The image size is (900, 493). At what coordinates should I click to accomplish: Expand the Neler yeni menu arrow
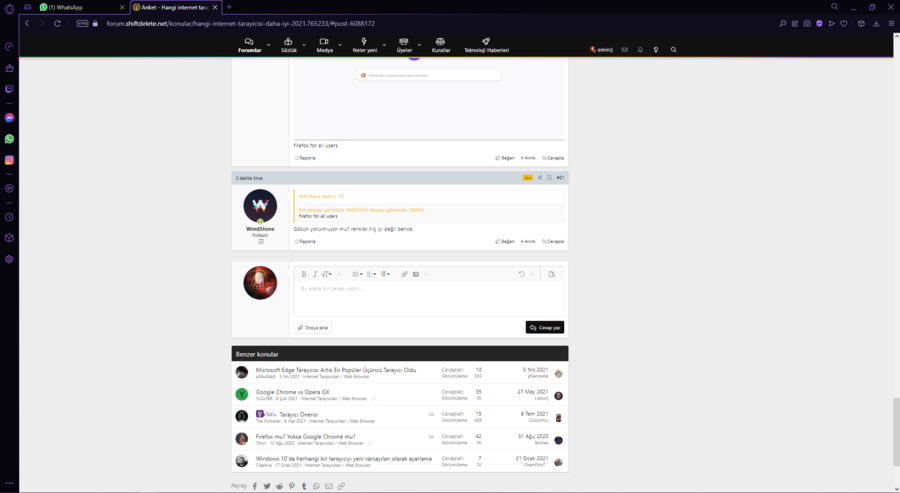click(x=384, y=45)
